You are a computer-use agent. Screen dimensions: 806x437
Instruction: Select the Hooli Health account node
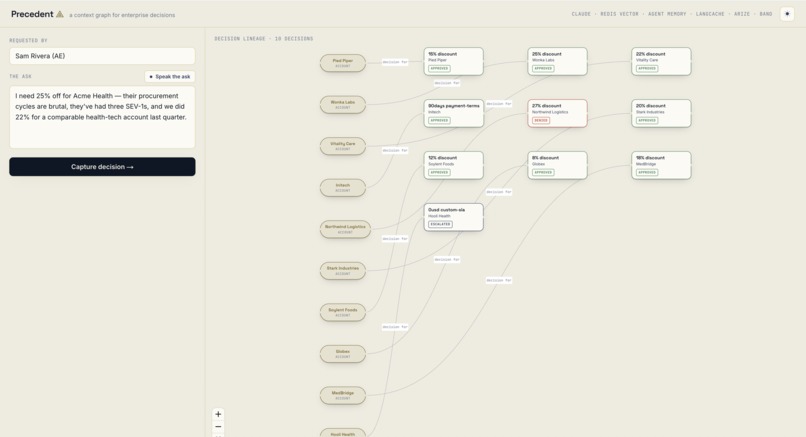pyautogui.click(x=343, y=433)
